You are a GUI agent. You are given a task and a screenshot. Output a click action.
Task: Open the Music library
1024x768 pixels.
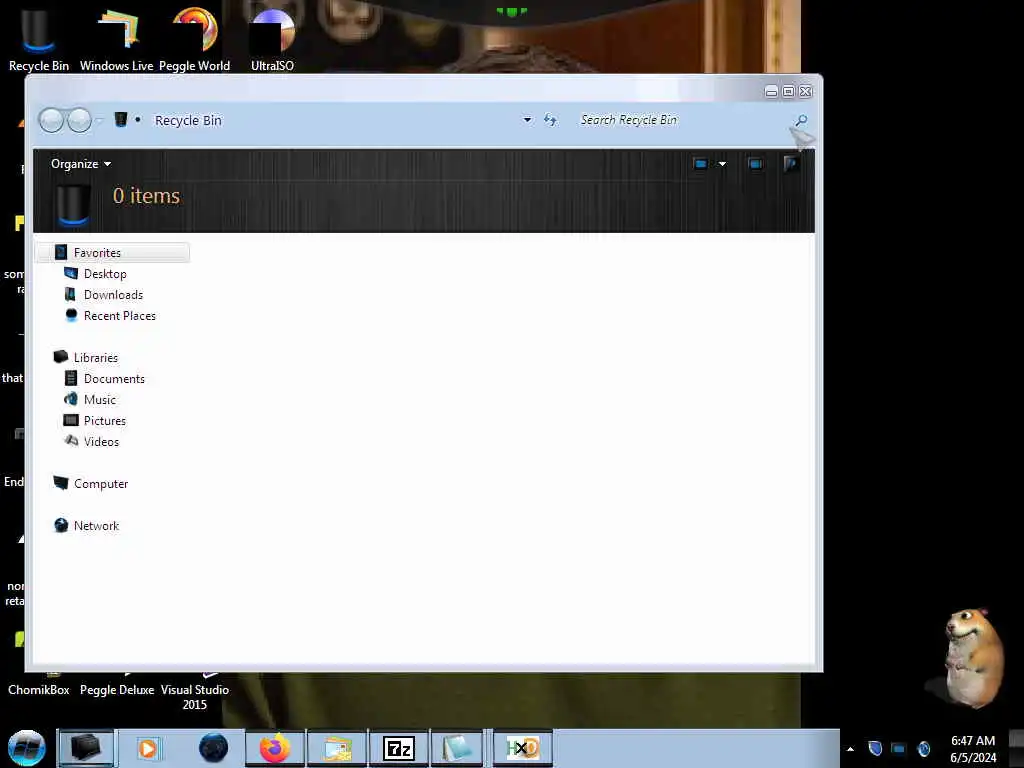pyautogui.click(x=100, y=400)
